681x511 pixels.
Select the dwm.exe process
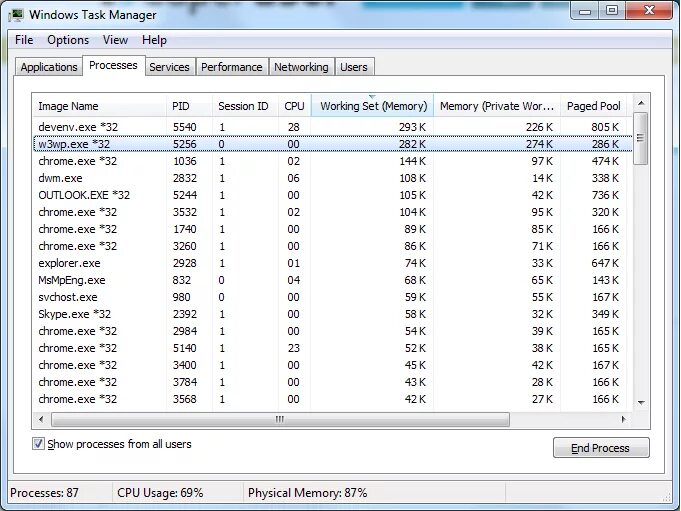[333, 178]
